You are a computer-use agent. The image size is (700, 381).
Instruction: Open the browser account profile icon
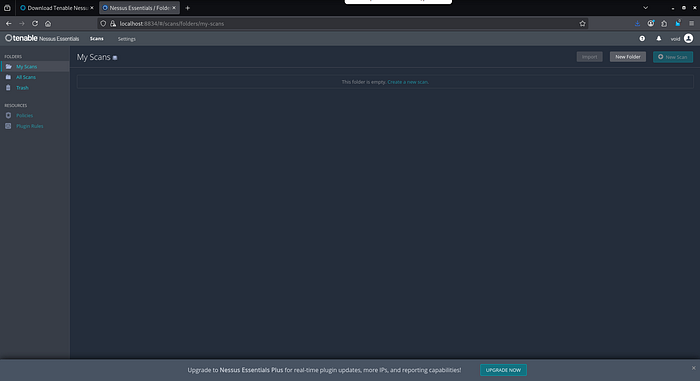[x=650, y=24]
